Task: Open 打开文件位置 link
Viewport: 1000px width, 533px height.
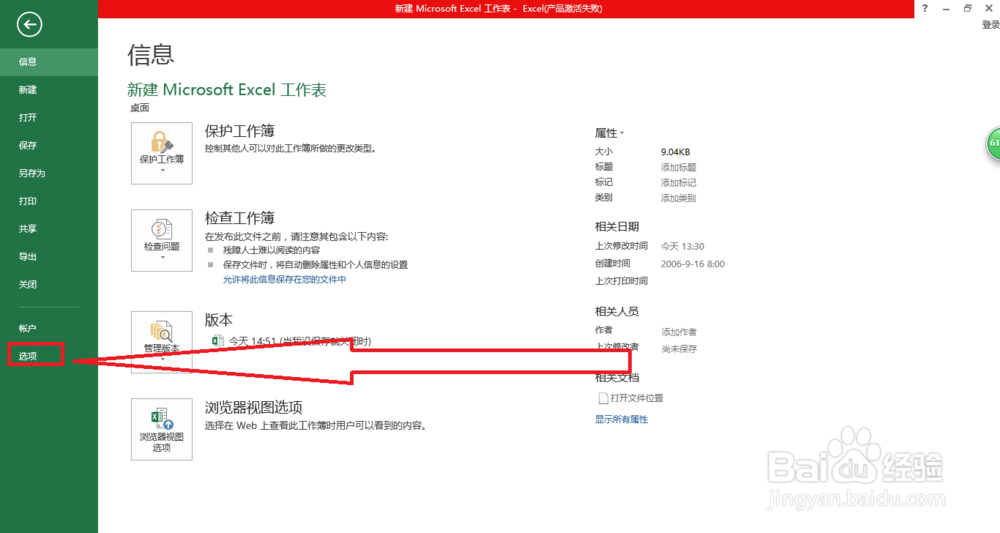Action: click(636, 398)
